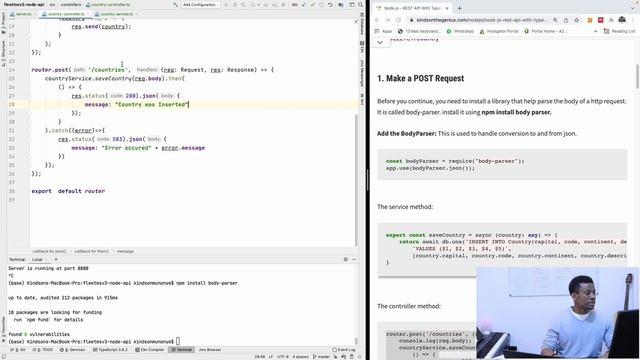Viewport: 640px width, 360px height.
Task: Collapse the table of contents chevron on webpage
Action: click(380, 42)
